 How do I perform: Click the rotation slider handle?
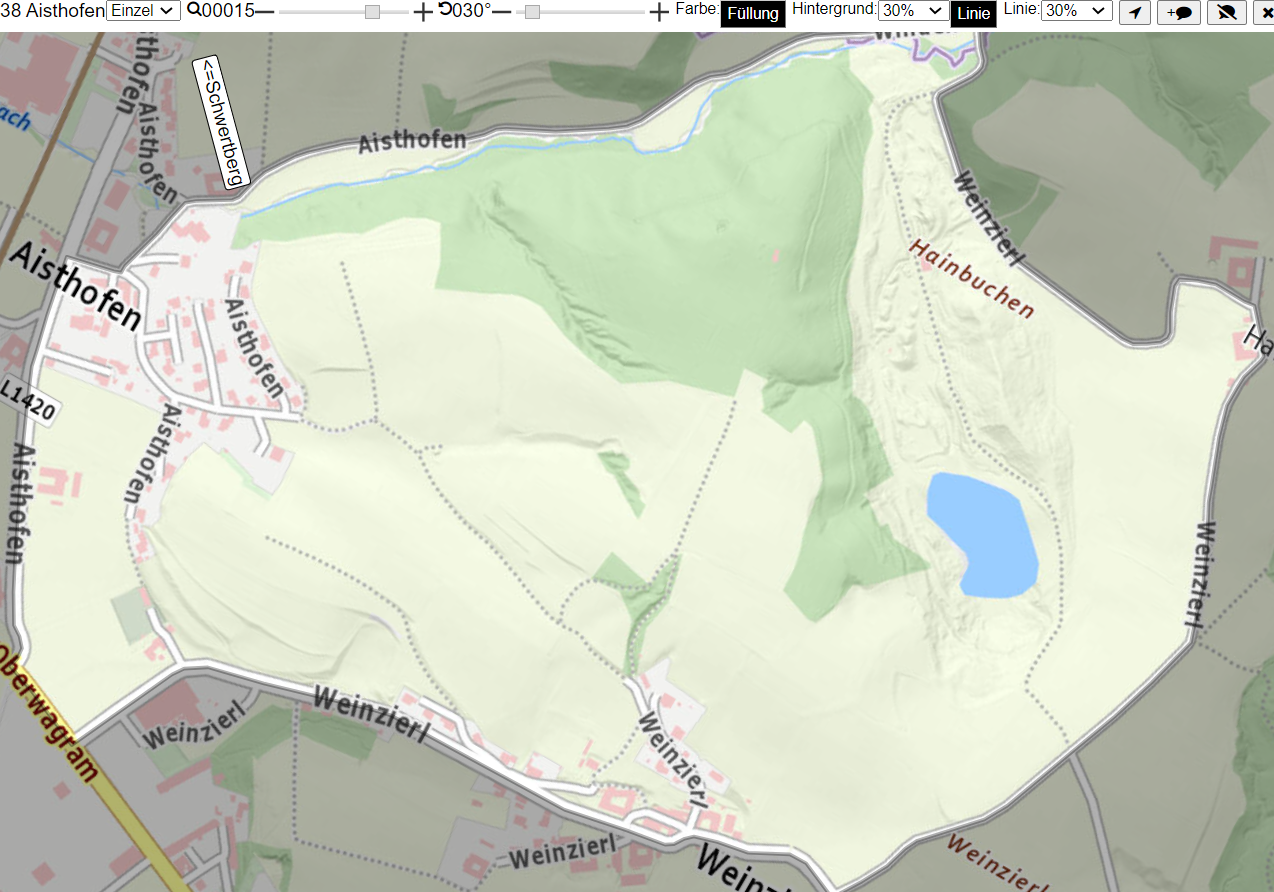coord(532,12)
